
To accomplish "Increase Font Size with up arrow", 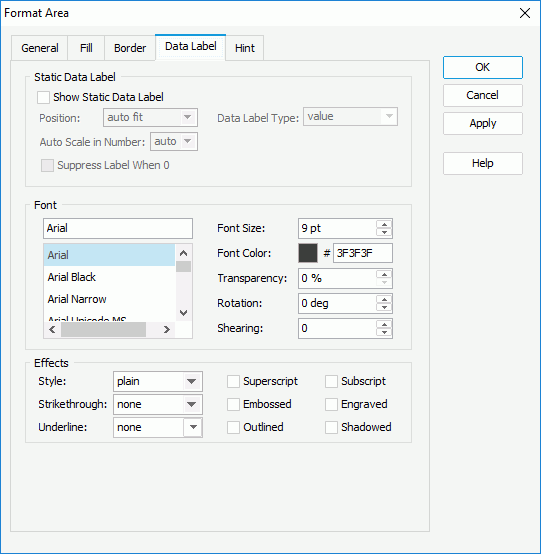I will [384, 224].
